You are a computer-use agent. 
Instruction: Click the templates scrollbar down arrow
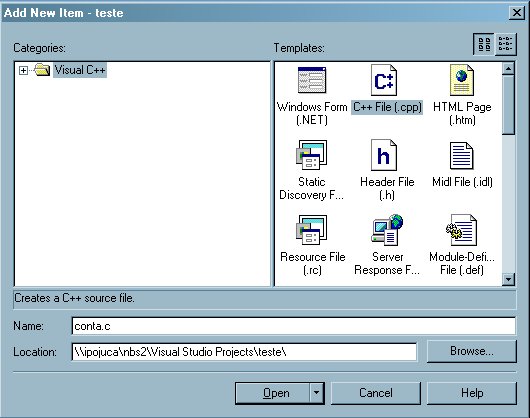[x=508, y=279]
